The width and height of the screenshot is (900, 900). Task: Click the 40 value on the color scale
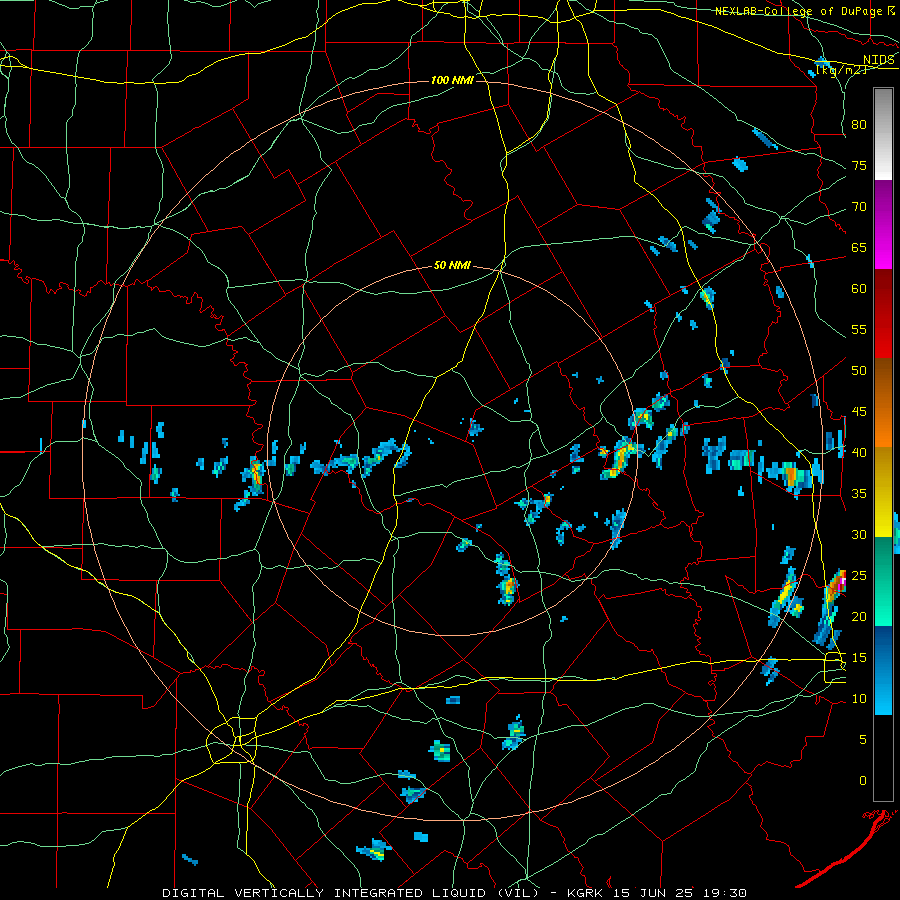pyautogui.click(x=859, y=453)
